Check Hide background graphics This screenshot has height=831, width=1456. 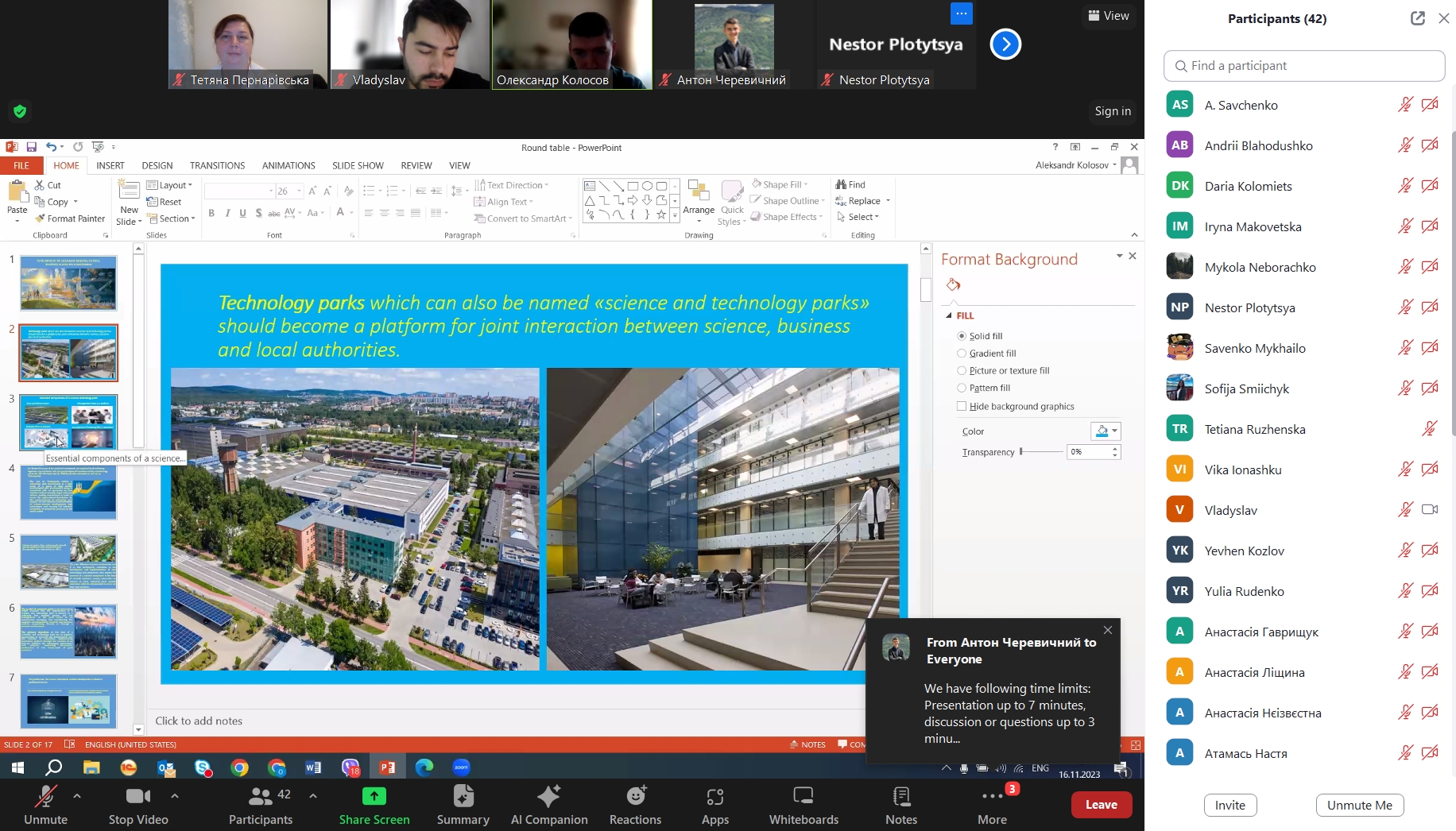(962, 406)
